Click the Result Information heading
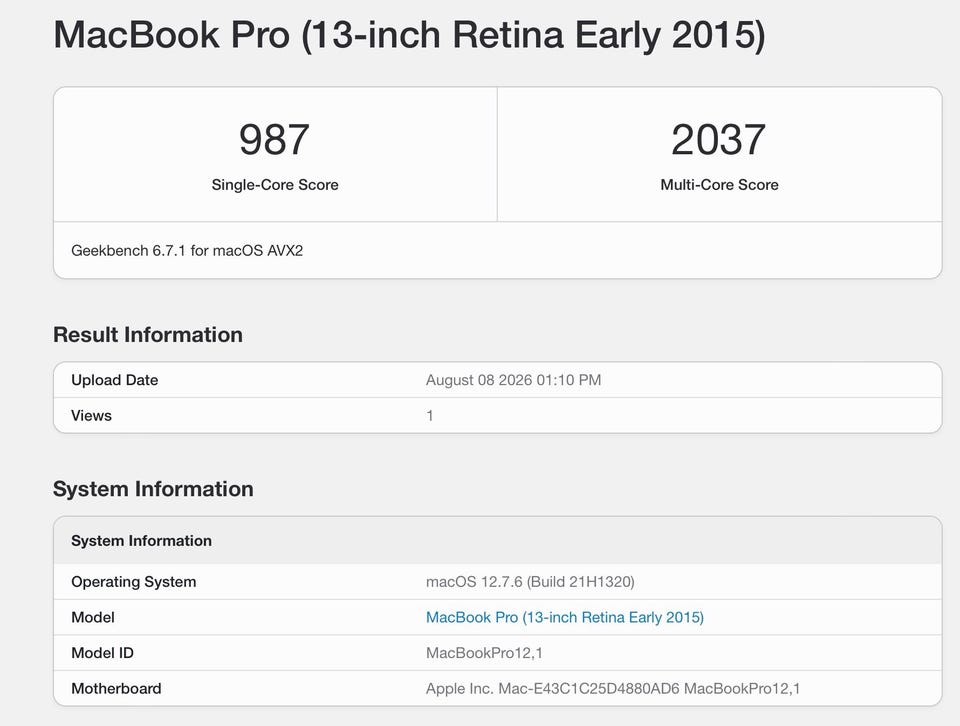The image size is (960, 726). (x=148, y=335)
